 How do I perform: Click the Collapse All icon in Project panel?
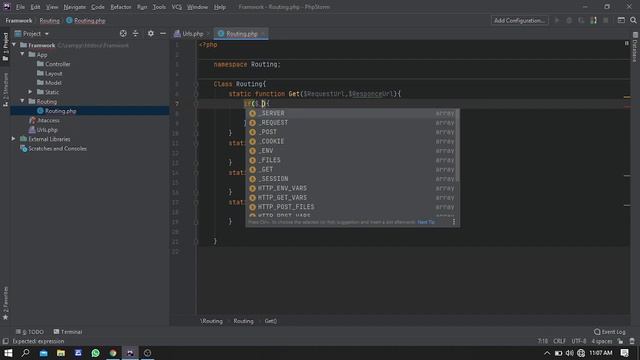click(136, 33)
